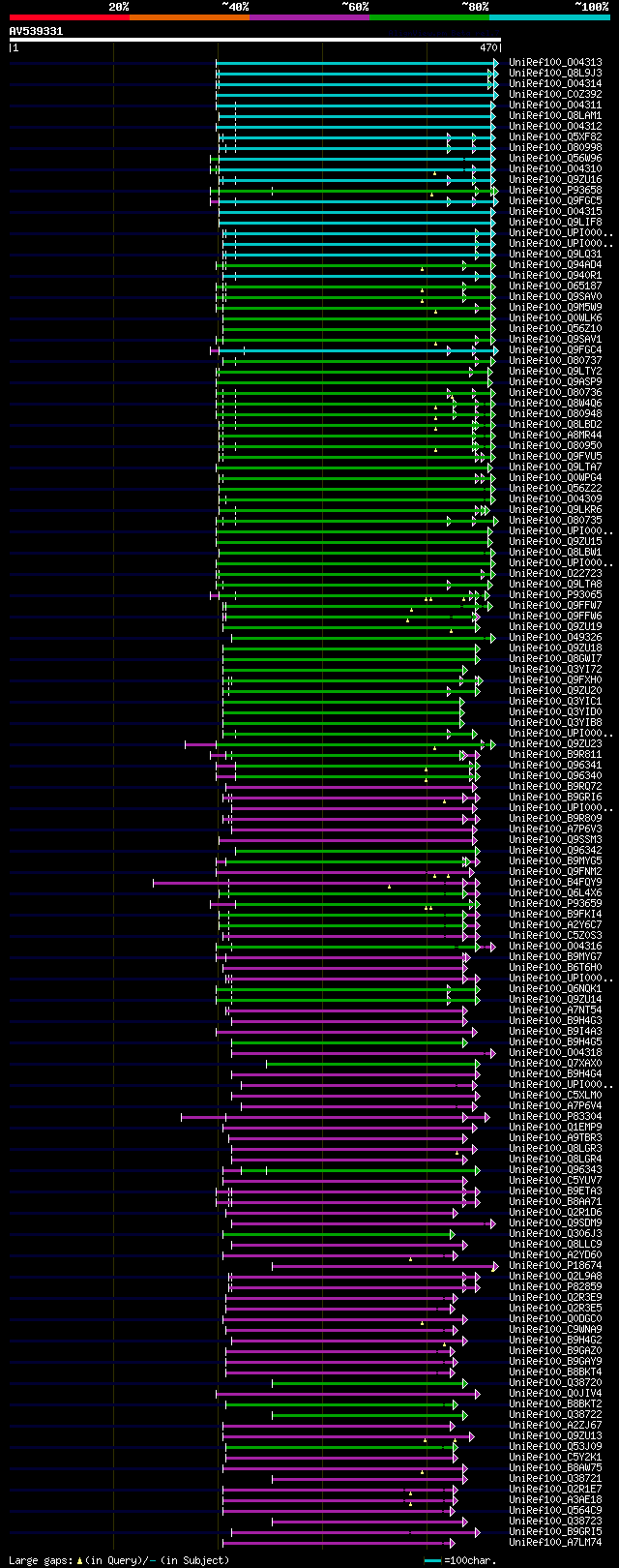Open hit UniRef100_Q9LKR6
Screen dimensions: 619x1568
[x=555, y=510]
